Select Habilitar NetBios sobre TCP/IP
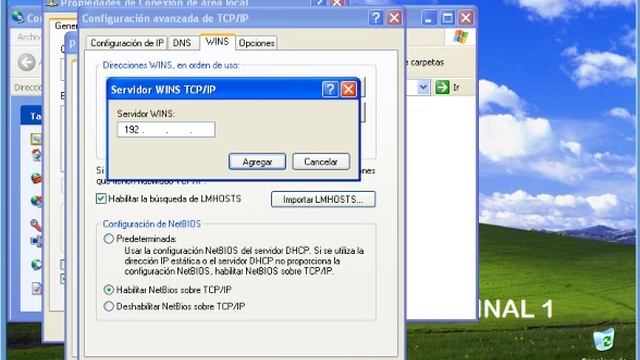Screen dimensions: 640x360 pos(109,290)
